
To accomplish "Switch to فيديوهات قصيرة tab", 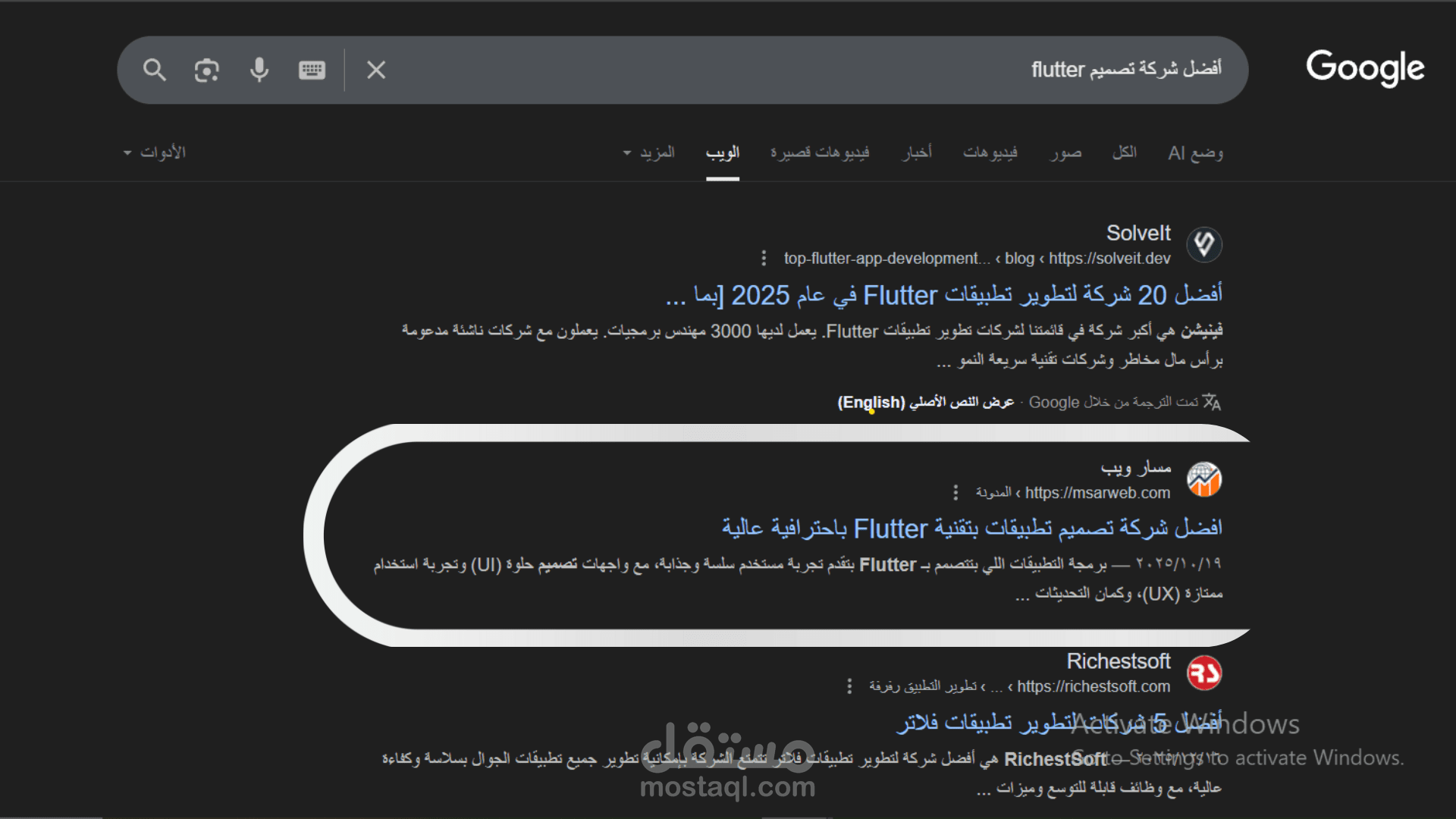I will pos(820,152).
